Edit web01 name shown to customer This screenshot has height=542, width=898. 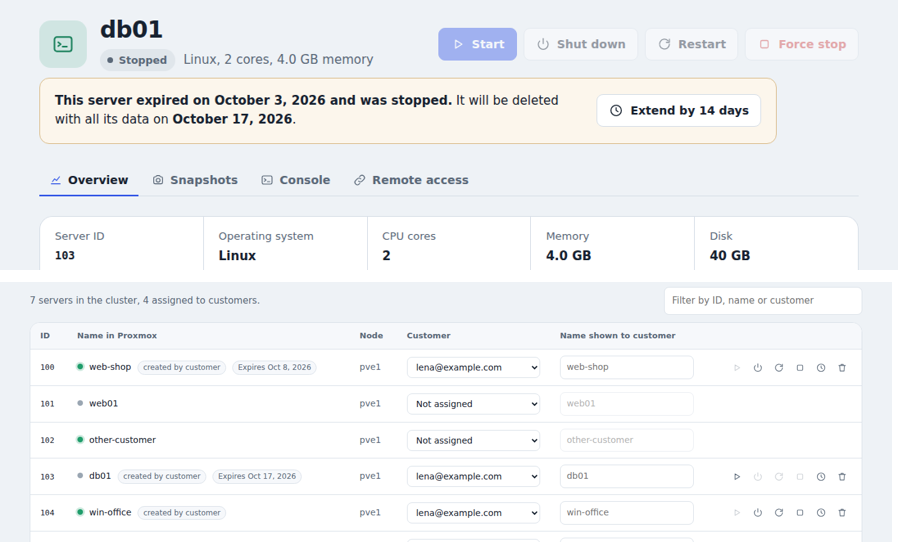627,404
